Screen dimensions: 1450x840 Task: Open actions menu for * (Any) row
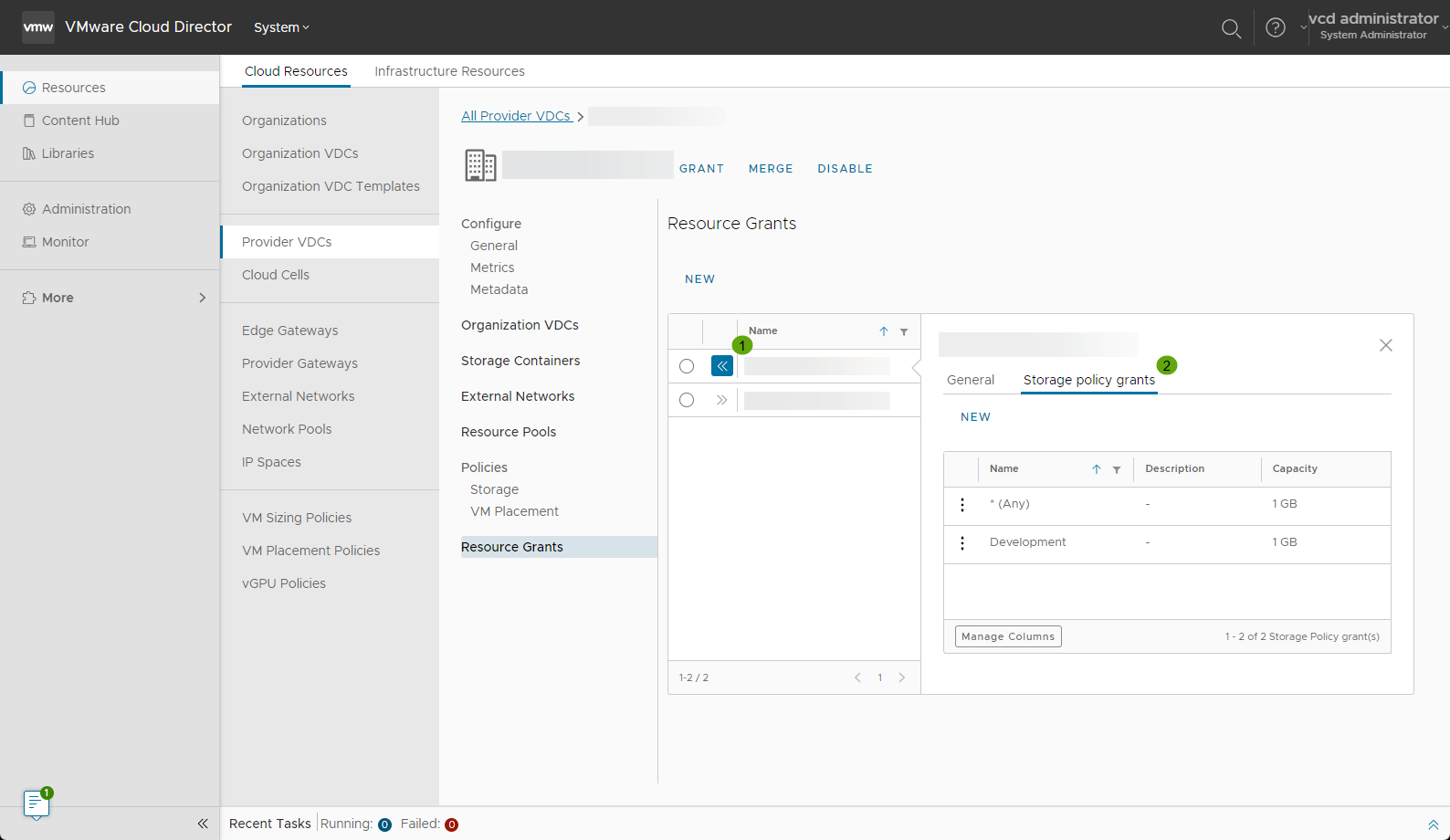tap(962, 505)
